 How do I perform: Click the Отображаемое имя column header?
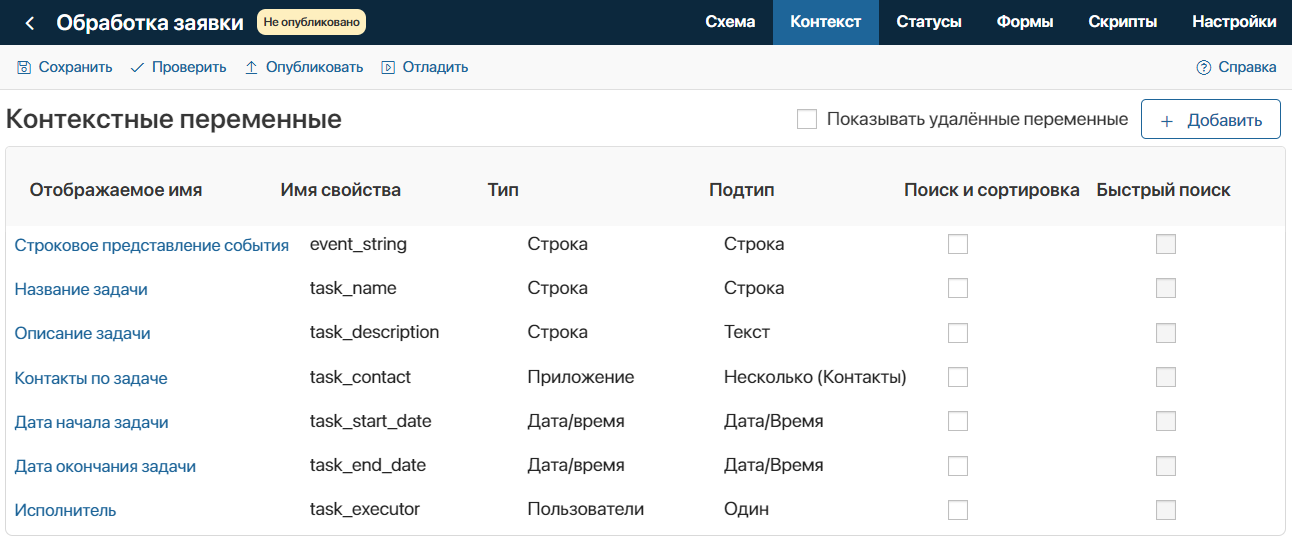[x=116, y=190]
